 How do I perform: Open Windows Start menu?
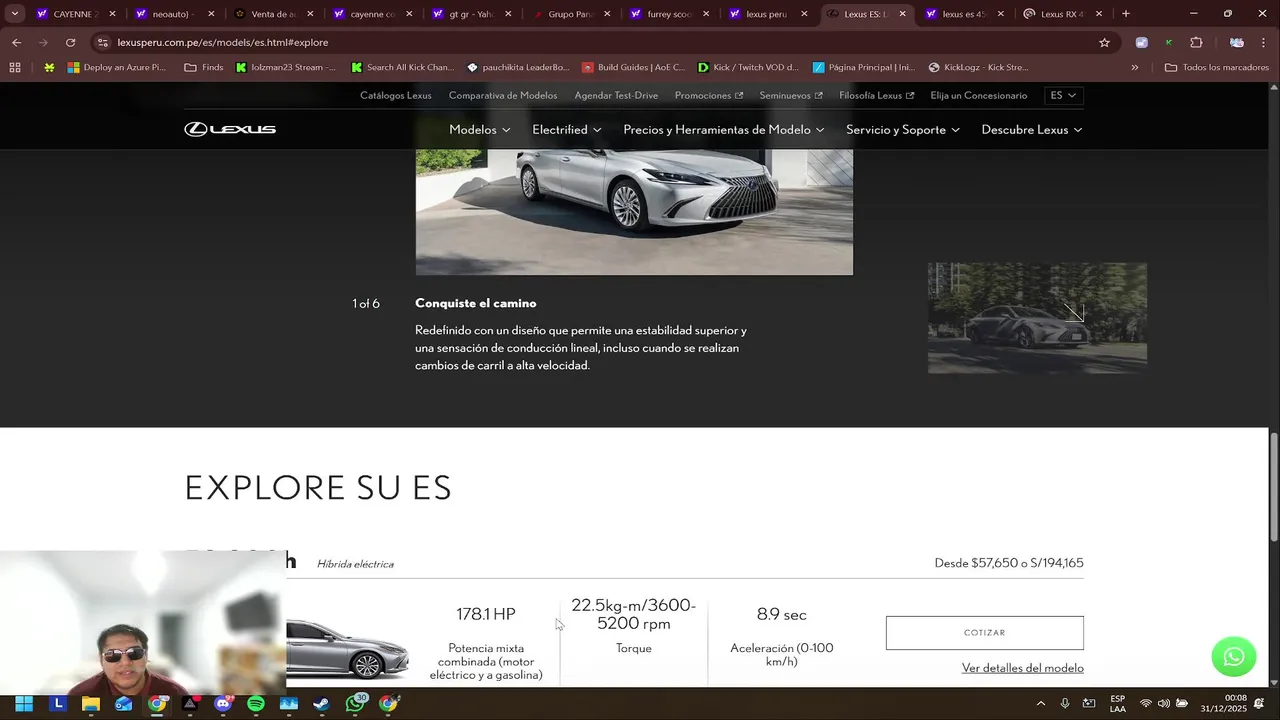(x=24, y=704)
